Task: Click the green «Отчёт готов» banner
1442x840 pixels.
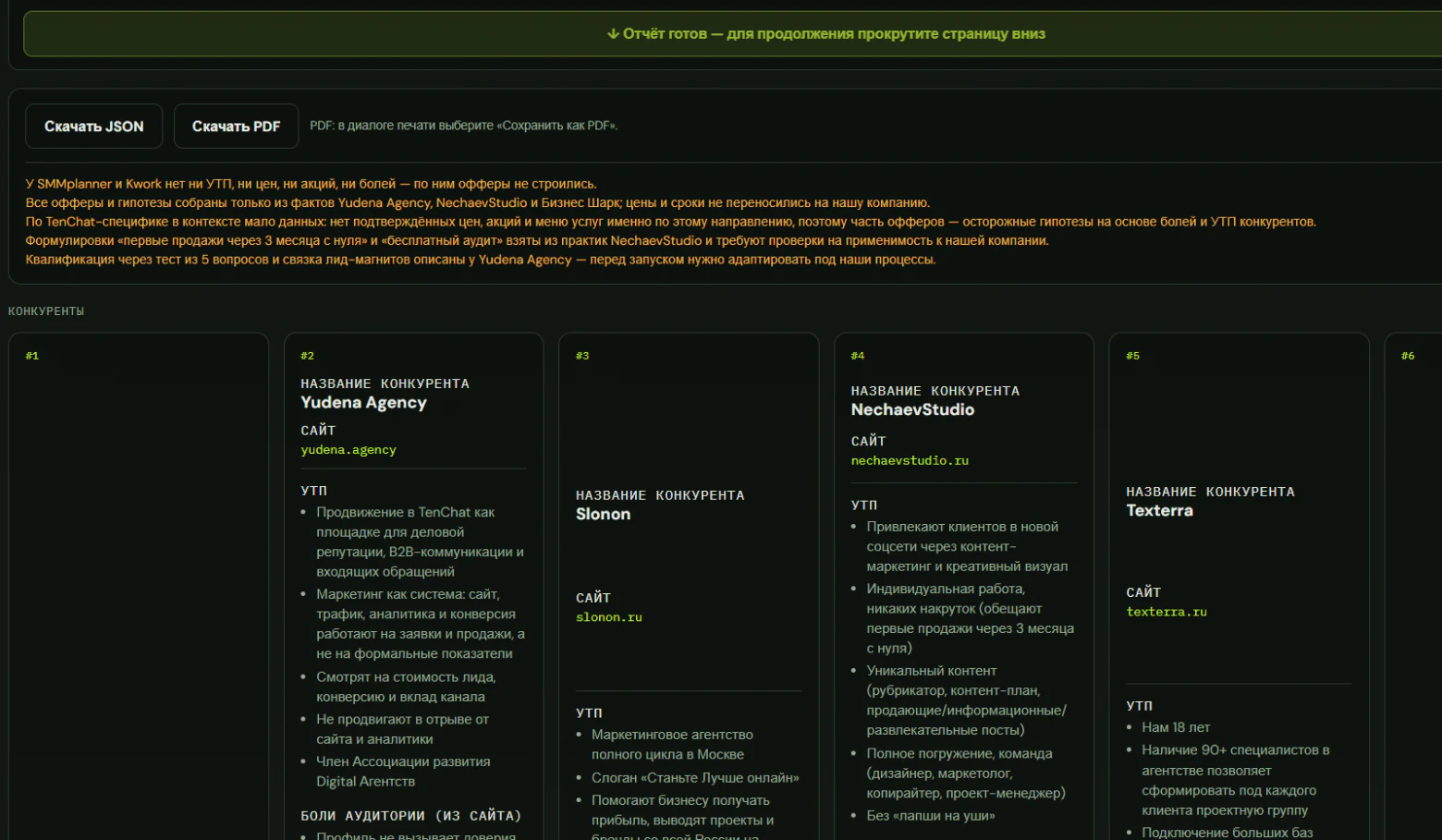Action: click(732, 34)
